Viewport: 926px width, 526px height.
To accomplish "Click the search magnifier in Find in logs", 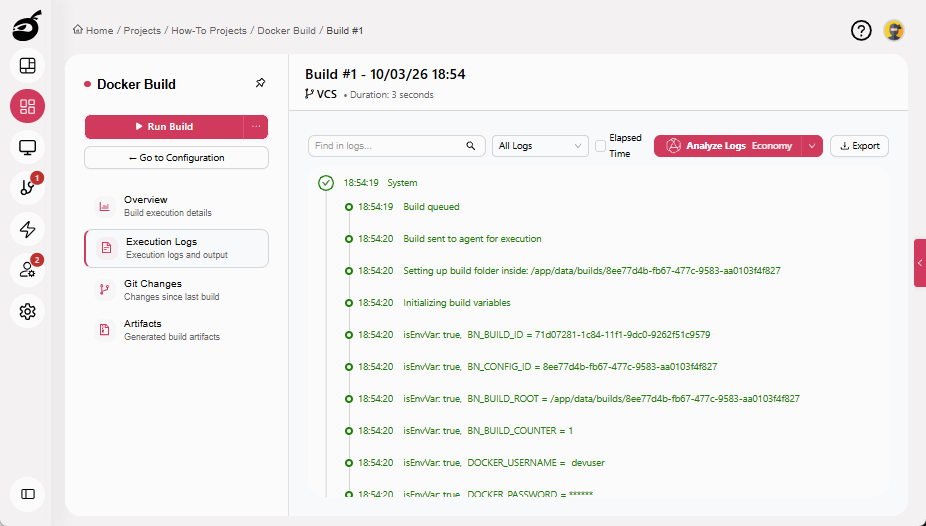I will pyautogui.click(x=471, y=146).
